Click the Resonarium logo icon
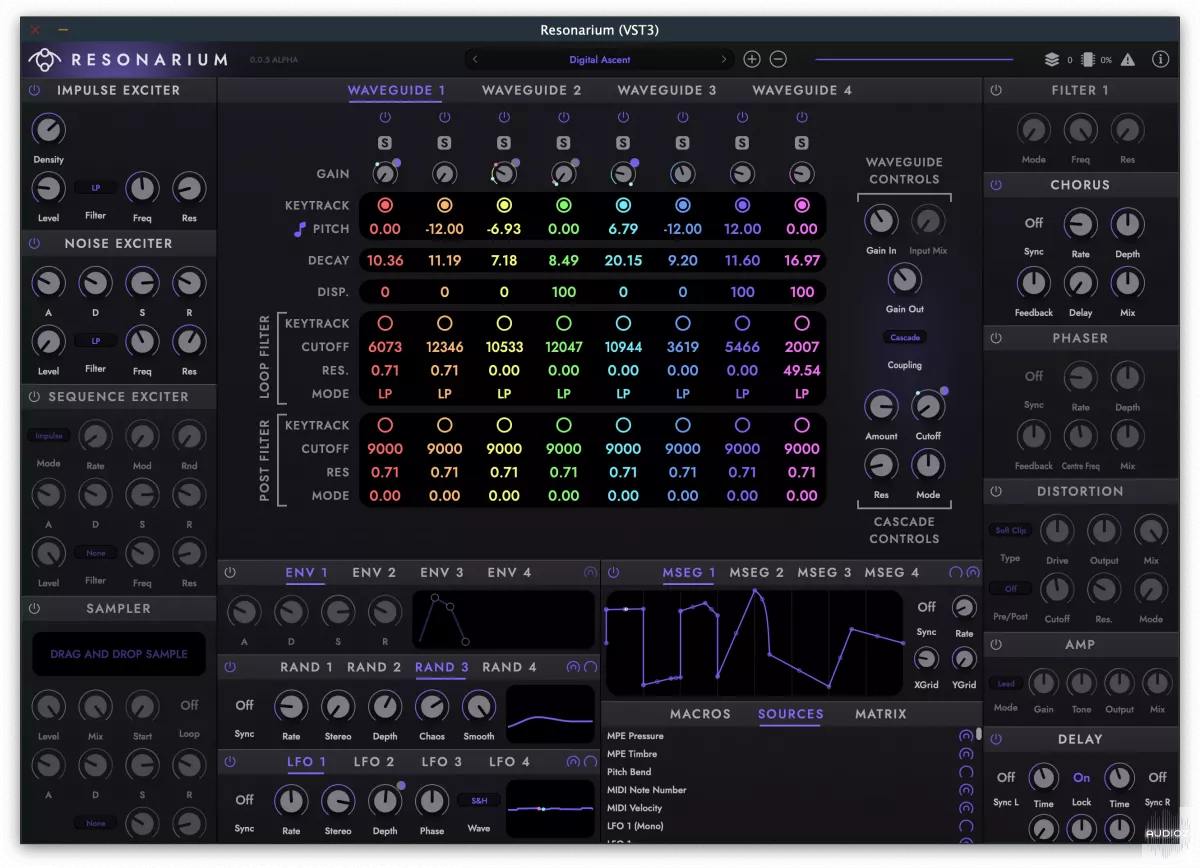Screen dimensions: 1200x868 [43, 59]
